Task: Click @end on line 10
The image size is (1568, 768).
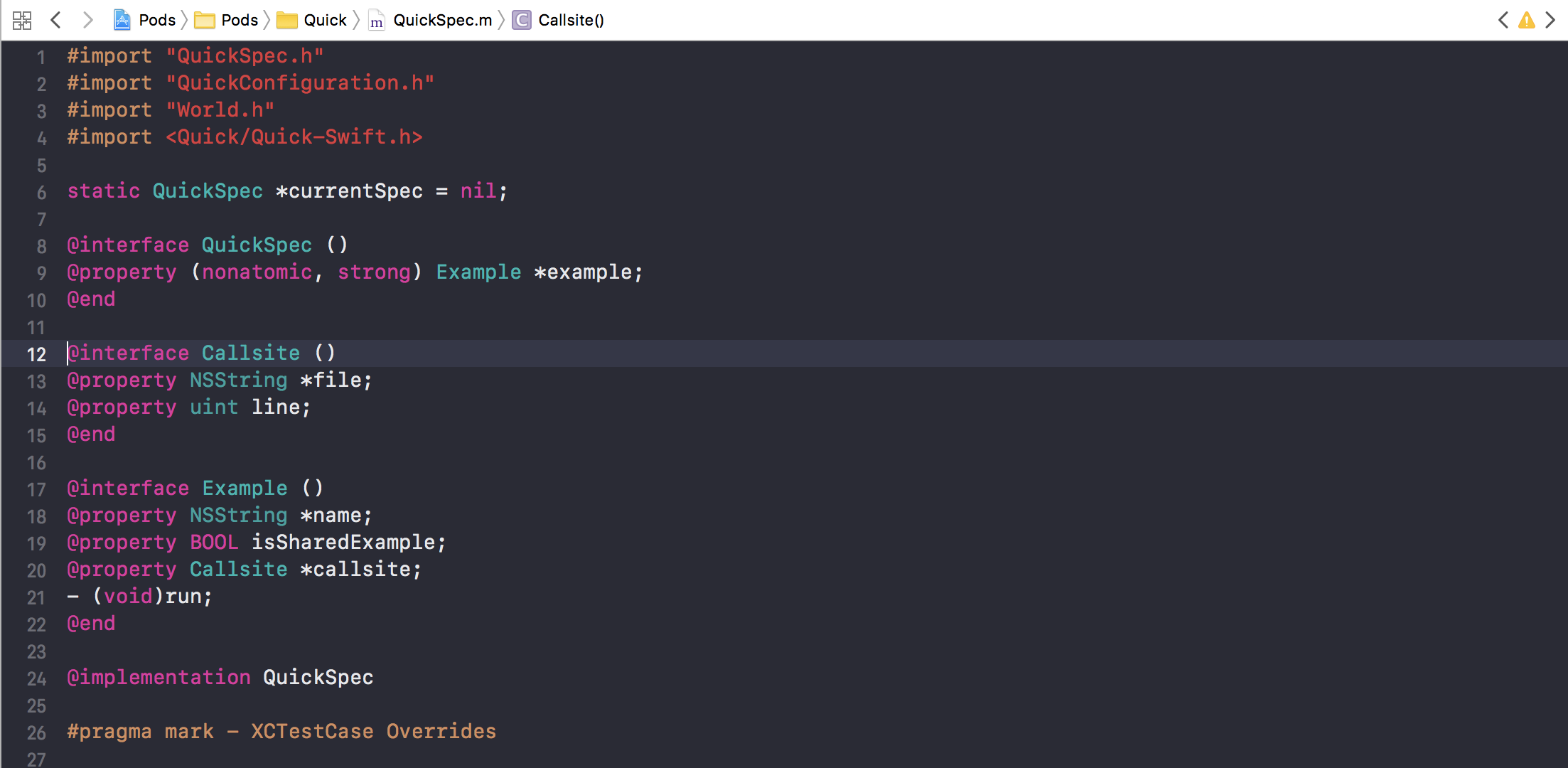Action: coord(91,299)
